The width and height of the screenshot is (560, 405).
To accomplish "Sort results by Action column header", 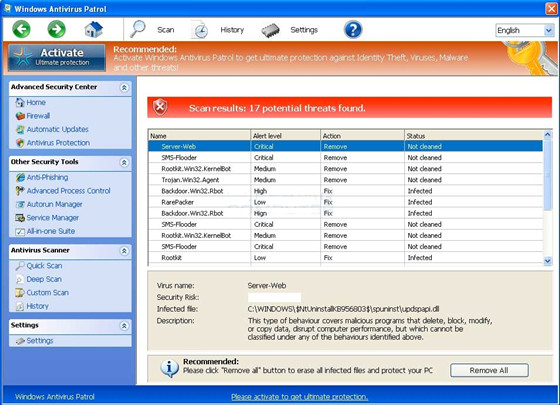I will click(x=362, y=136).
